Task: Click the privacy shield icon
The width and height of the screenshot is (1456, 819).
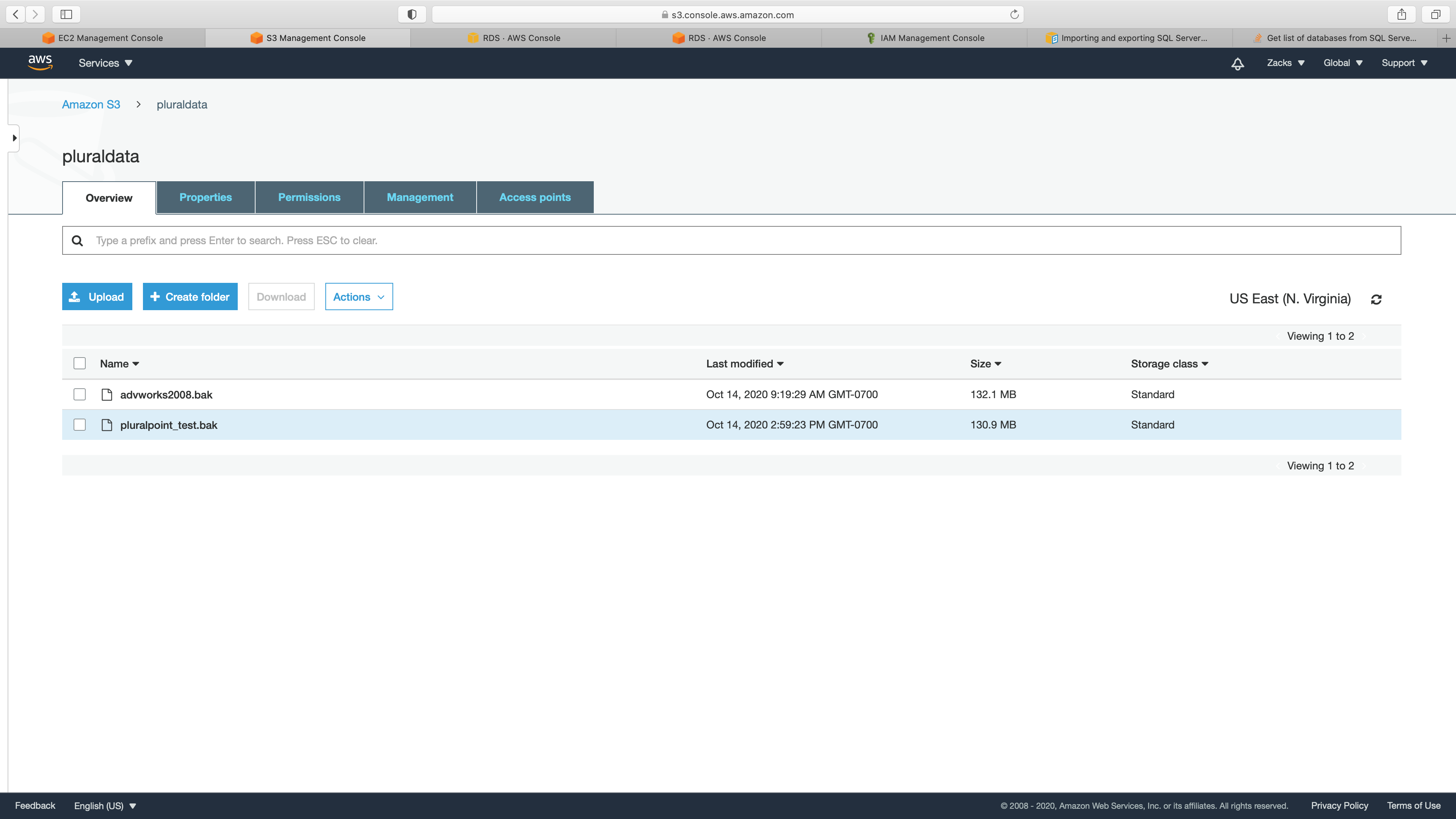Action: click(x=412, y=15)
